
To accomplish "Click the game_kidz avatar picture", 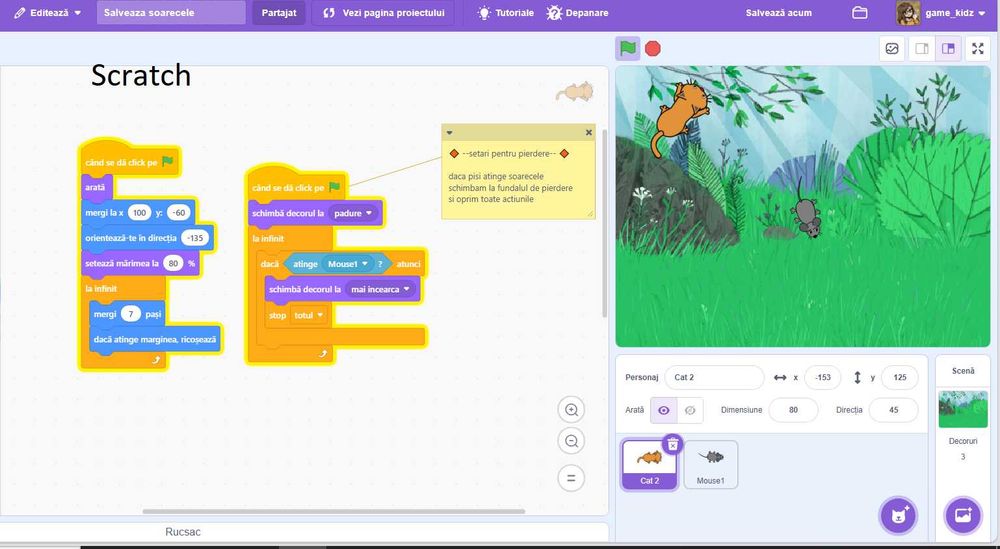I will pos(908,13).
